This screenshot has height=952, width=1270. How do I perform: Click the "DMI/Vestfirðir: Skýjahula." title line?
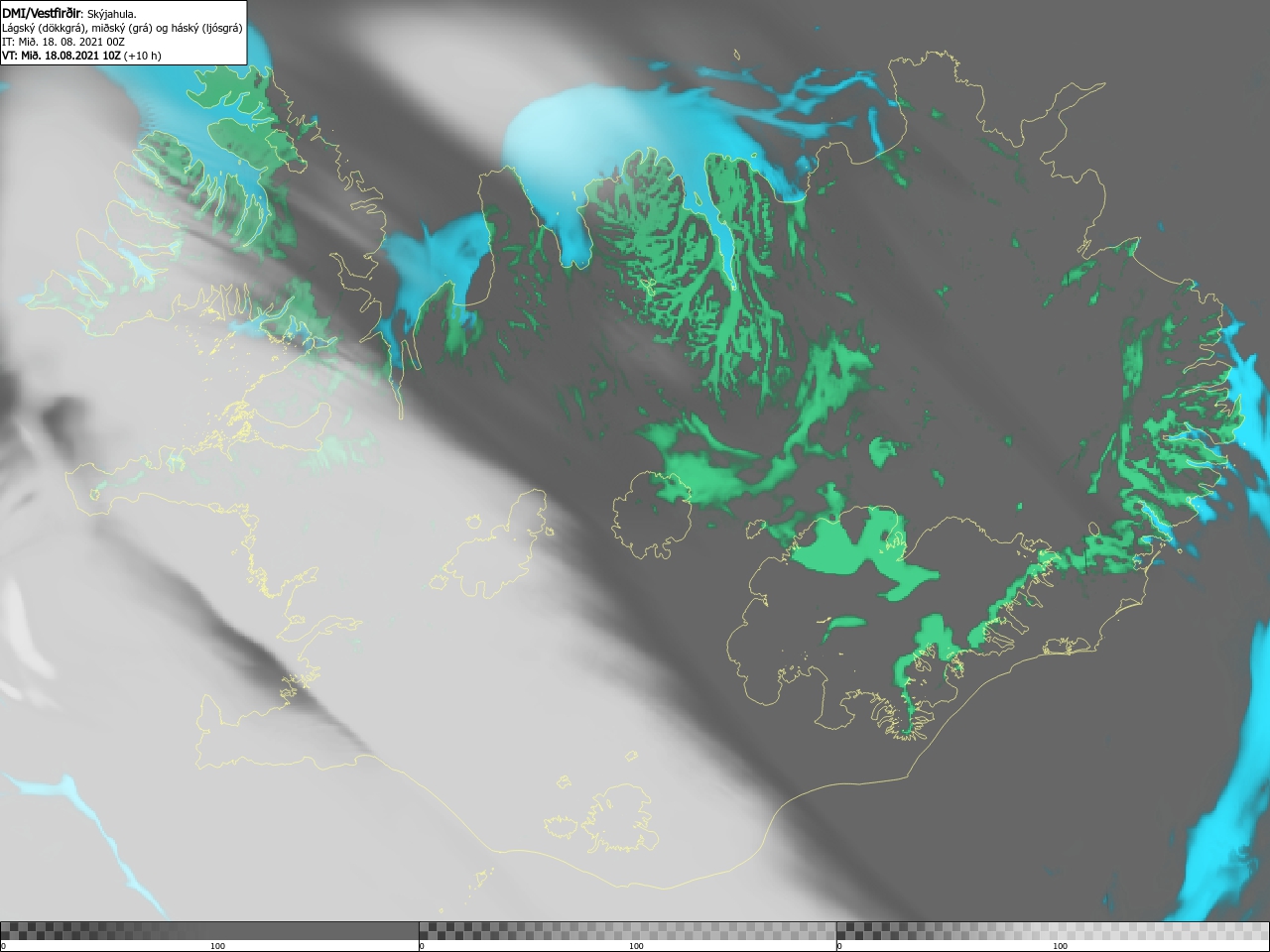click(x=69, y=14)
